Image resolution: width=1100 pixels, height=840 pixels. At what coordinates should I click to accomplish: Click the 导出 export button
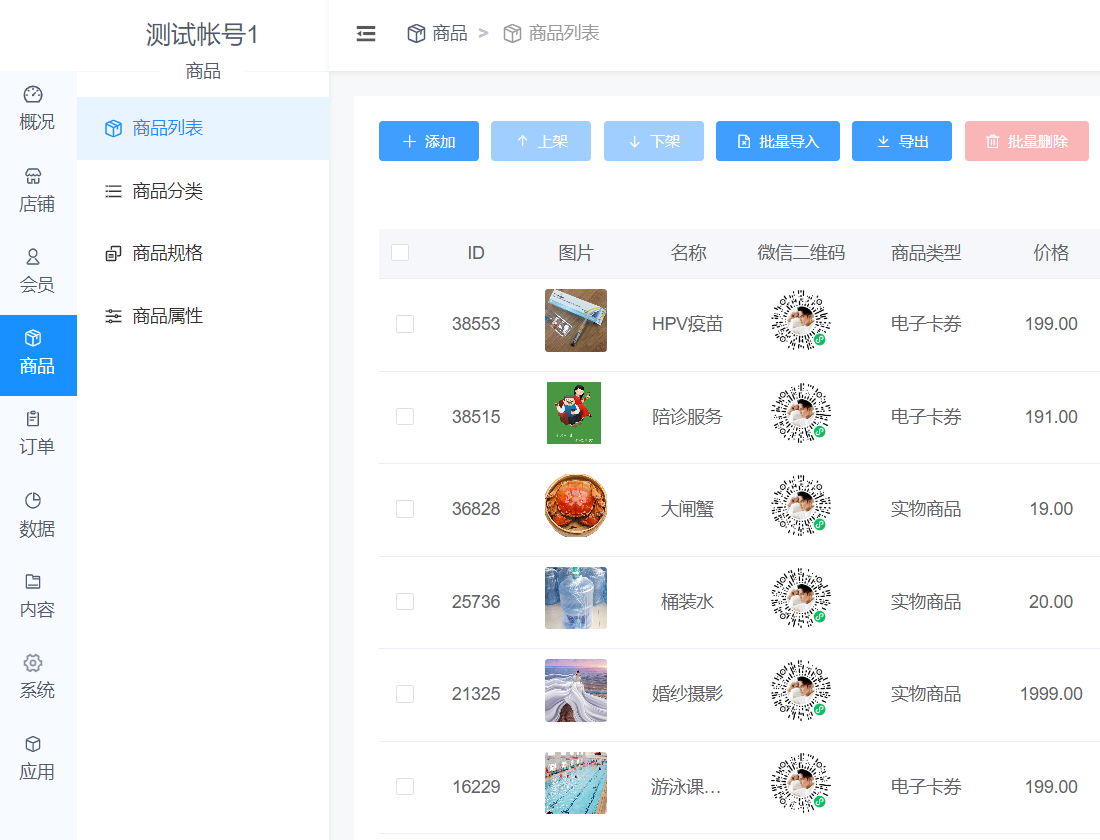(901, 141)
